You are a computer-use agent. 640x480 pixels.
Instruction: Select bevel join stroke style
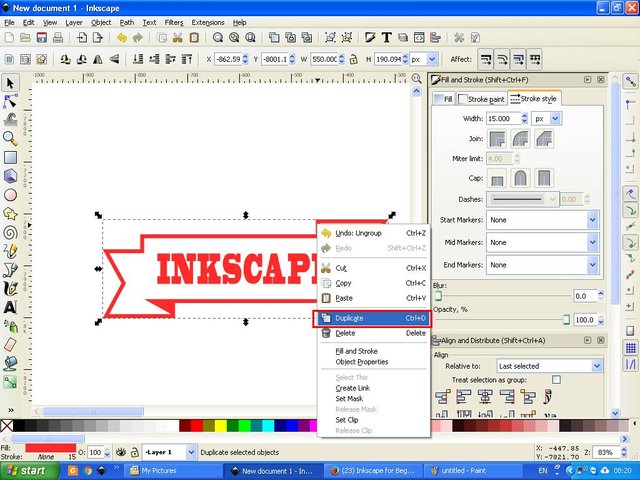[x=544, y=139]
